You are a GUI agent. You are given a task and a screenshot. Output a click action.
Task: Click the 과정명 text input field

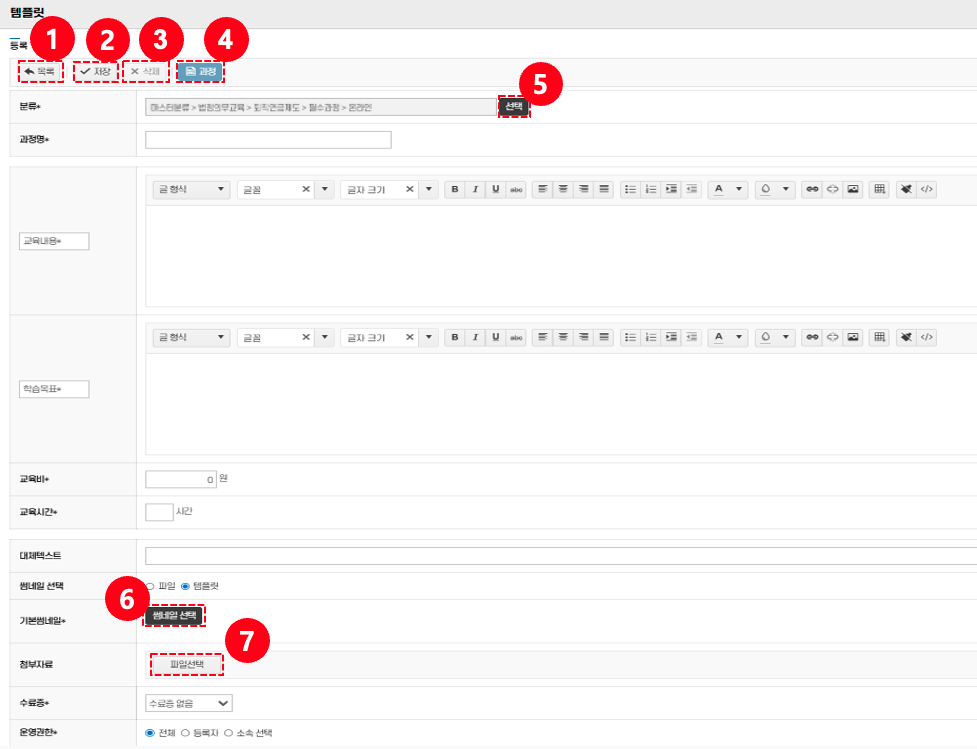pyautogui.click(x=268, y=140)
